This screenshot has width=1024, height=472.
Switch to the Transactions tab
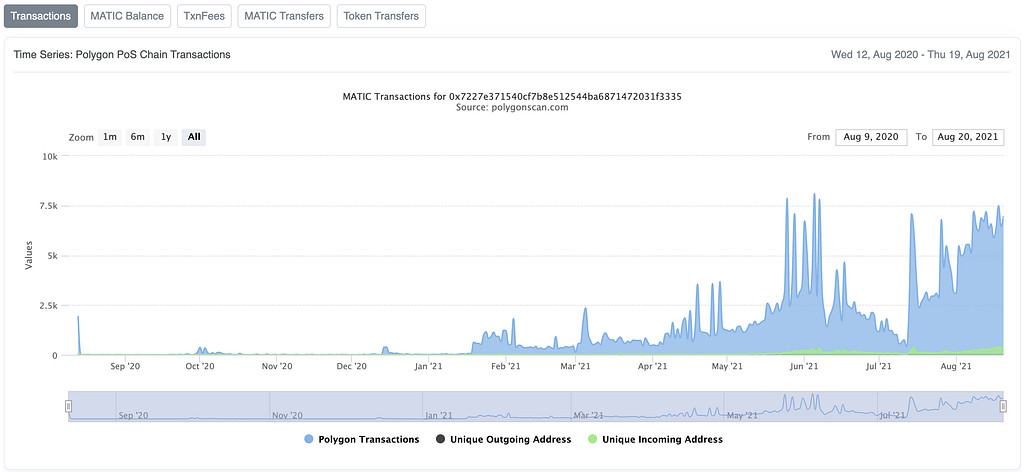[x=41, y=16]
